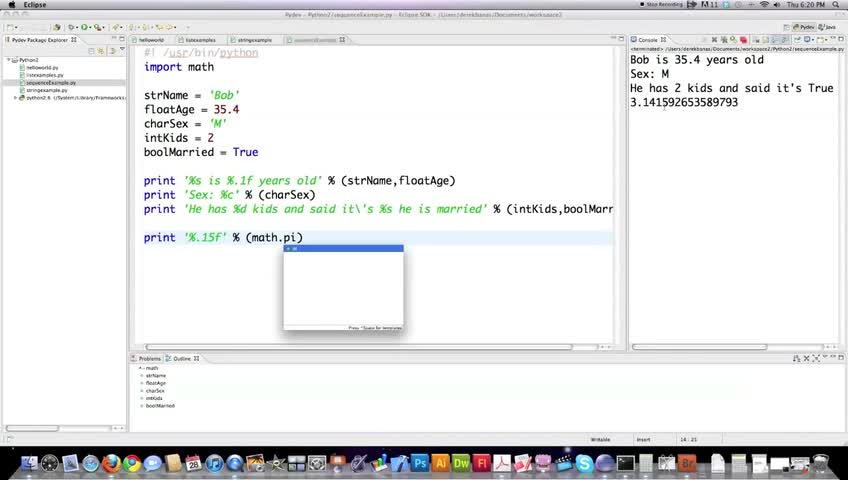Click the External Tools run icon
This screenshot has width=848, height=480.
pos(98,27)
